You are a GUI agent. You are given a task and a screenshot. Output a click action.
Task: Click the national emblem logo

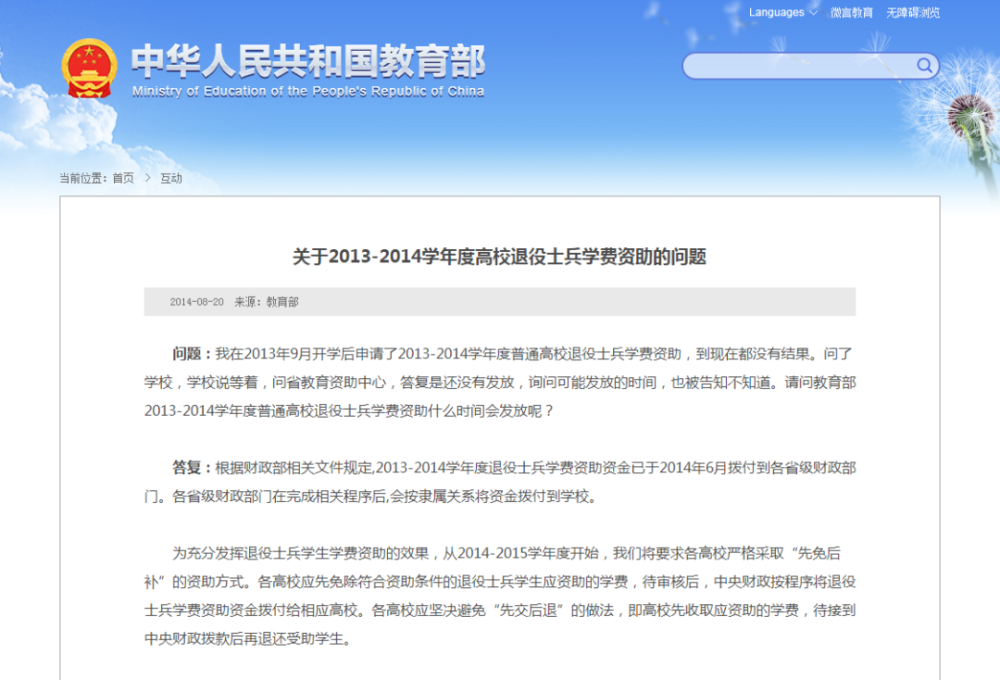click(89, 68)
